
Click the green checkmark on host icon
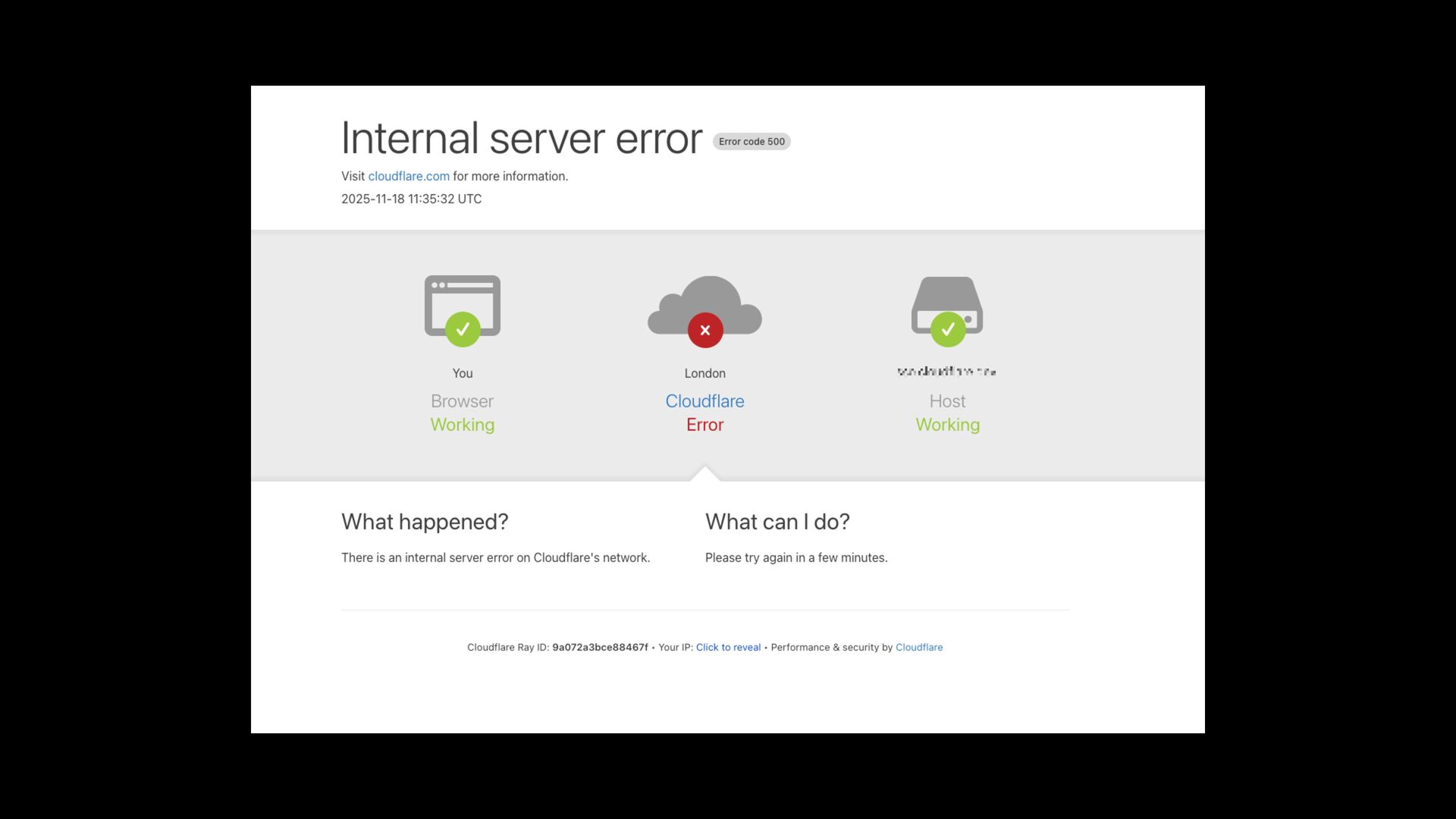click(x=948, y=329)
